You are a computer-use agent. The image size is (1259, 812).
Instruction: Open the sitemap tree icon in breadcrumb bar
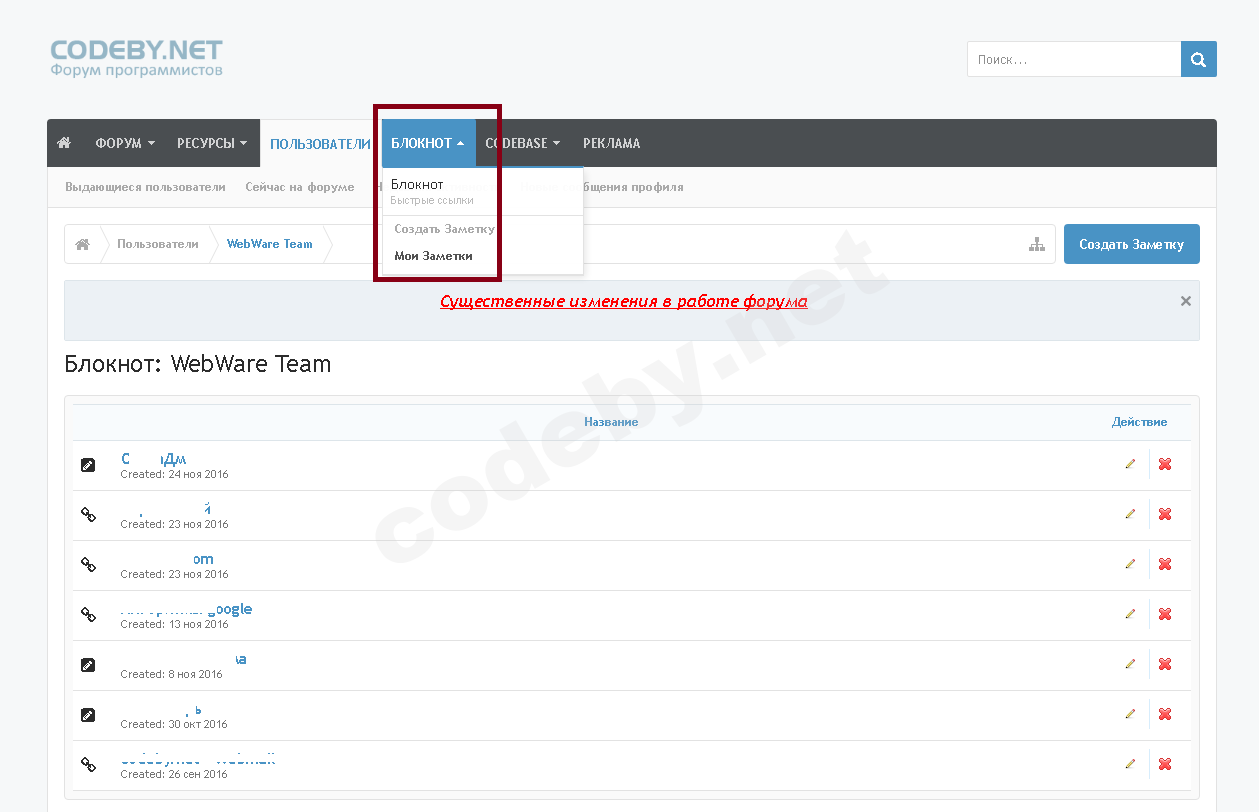click(1037, 245)
